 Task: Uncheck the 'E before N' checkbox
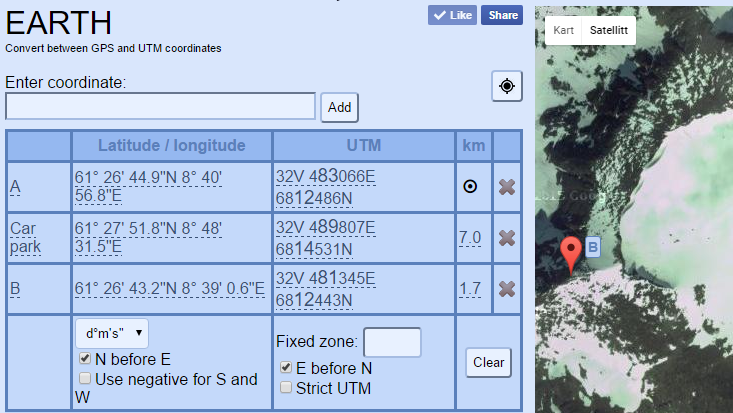tap(287, 367)
